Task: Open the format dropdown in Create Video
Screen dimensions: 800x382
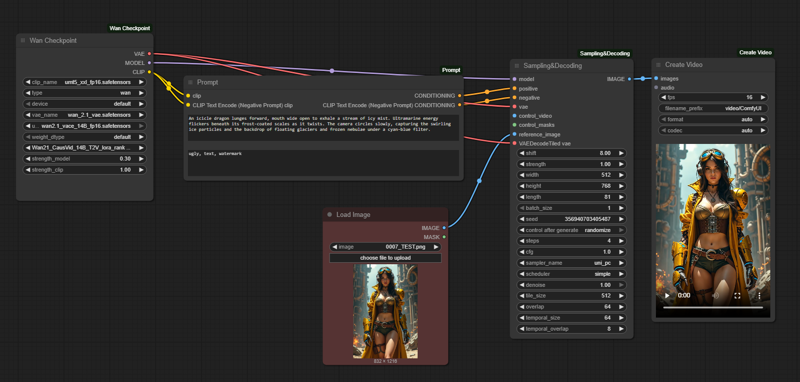Action: click(713, 119)
